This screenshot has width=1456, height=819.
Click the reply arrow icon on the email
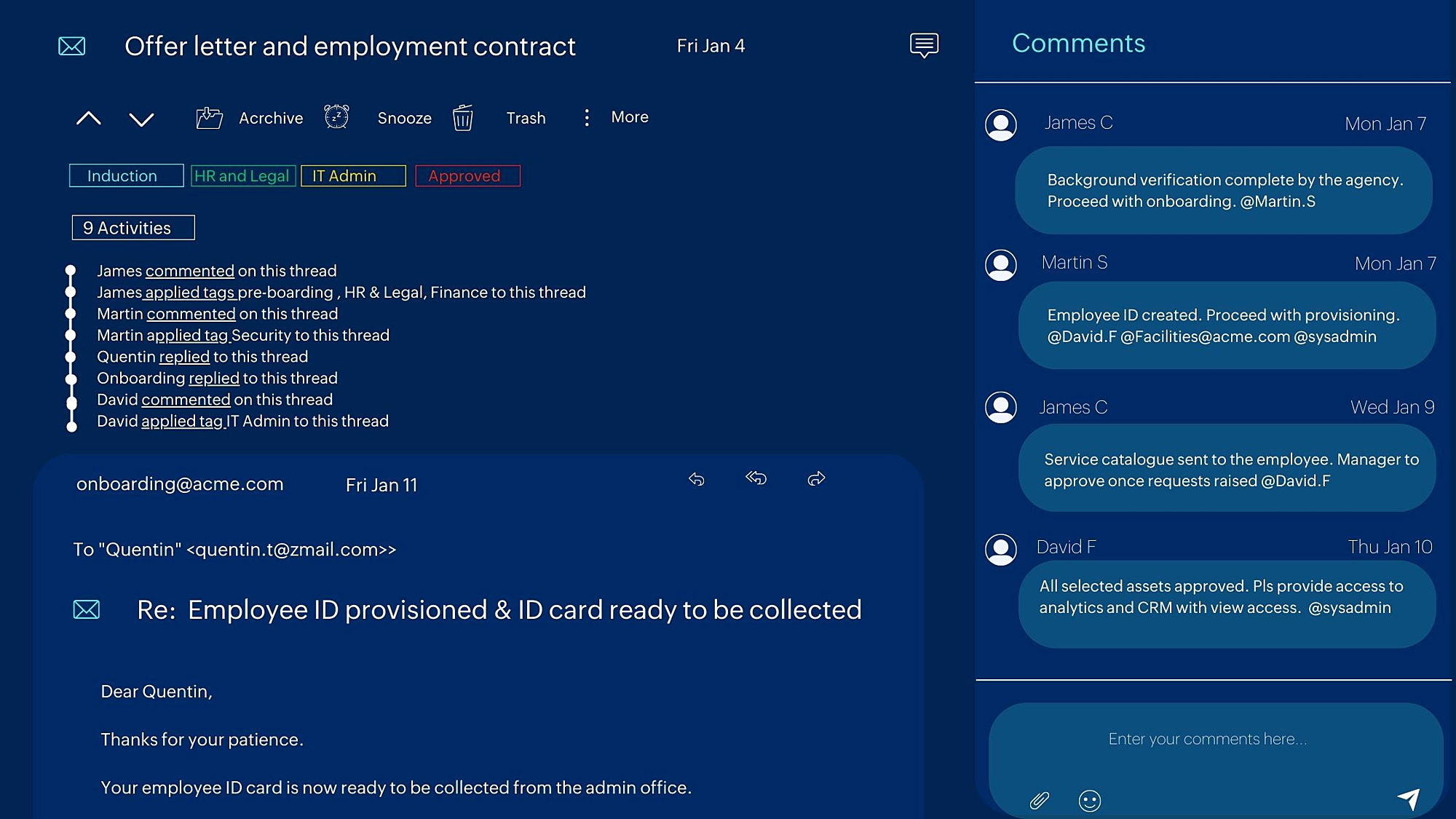pyautogui.click(x=697, y=479)
